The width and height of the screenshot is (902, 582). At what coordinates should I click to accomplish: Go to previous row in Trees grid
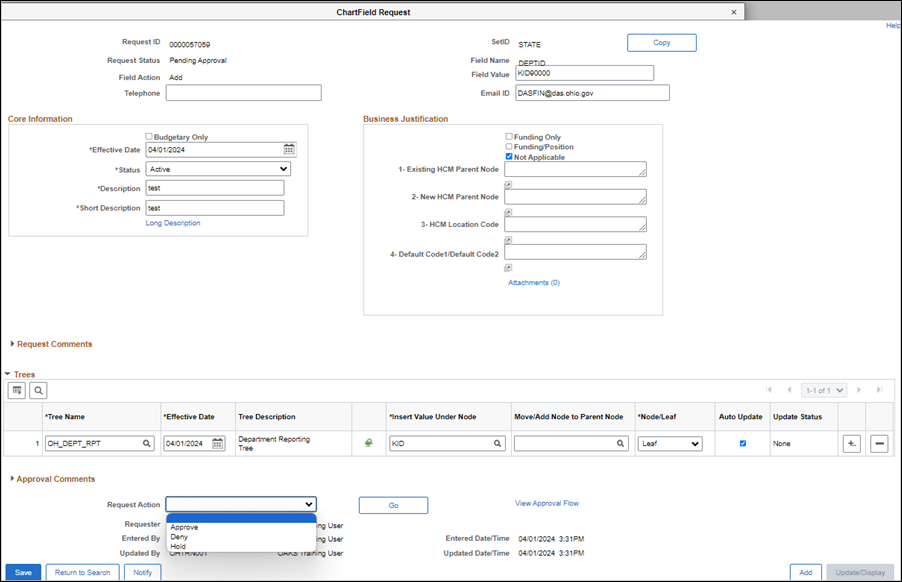pyautogui.click(x=789, y=390)
